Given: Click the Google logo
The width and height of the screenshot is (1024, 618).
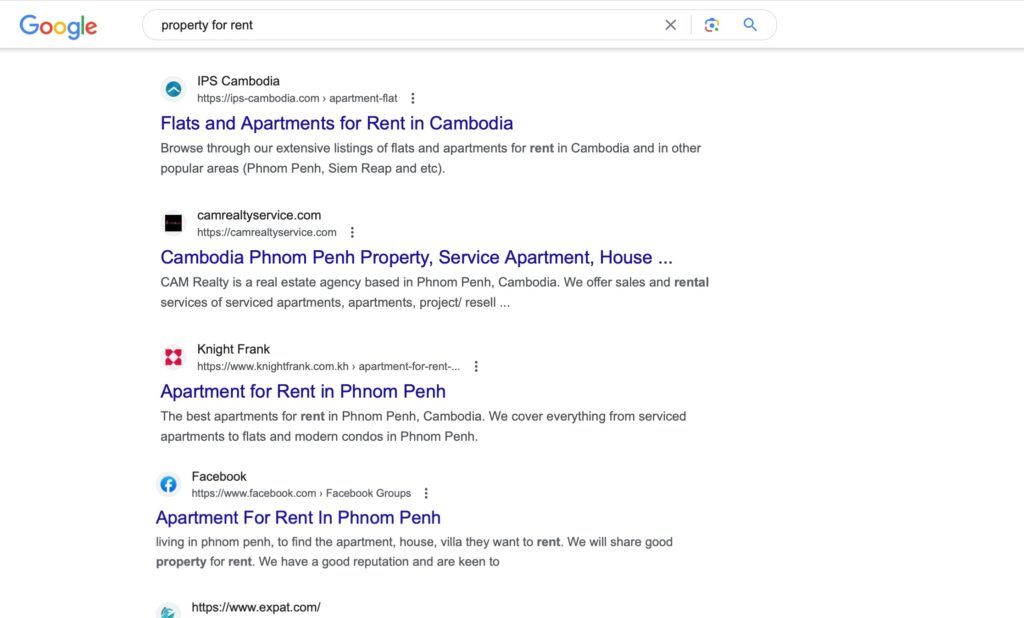Looking at the screenshot, I should [58, 26].
